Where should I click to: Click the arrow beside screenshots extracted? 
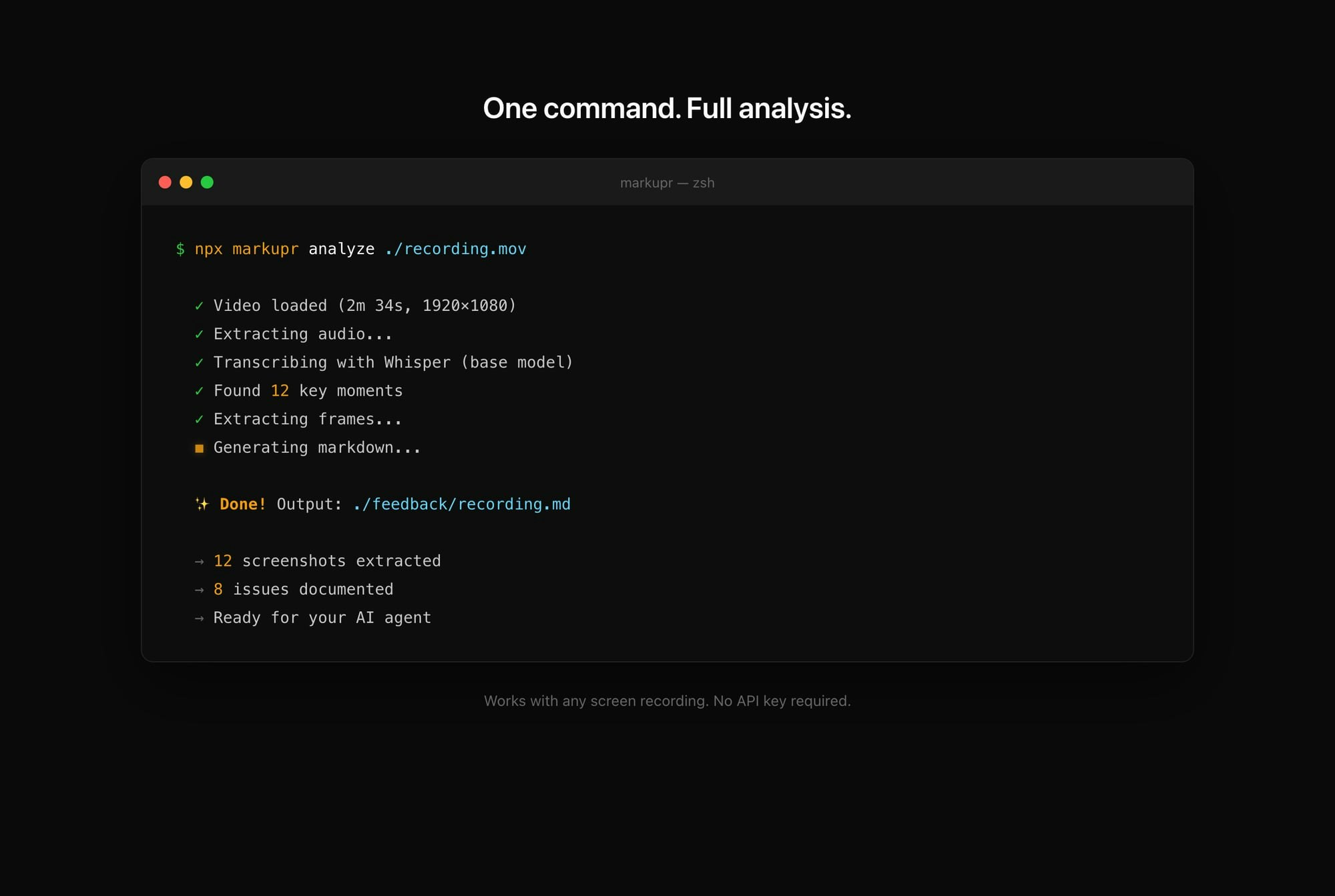tap(199, 562)
